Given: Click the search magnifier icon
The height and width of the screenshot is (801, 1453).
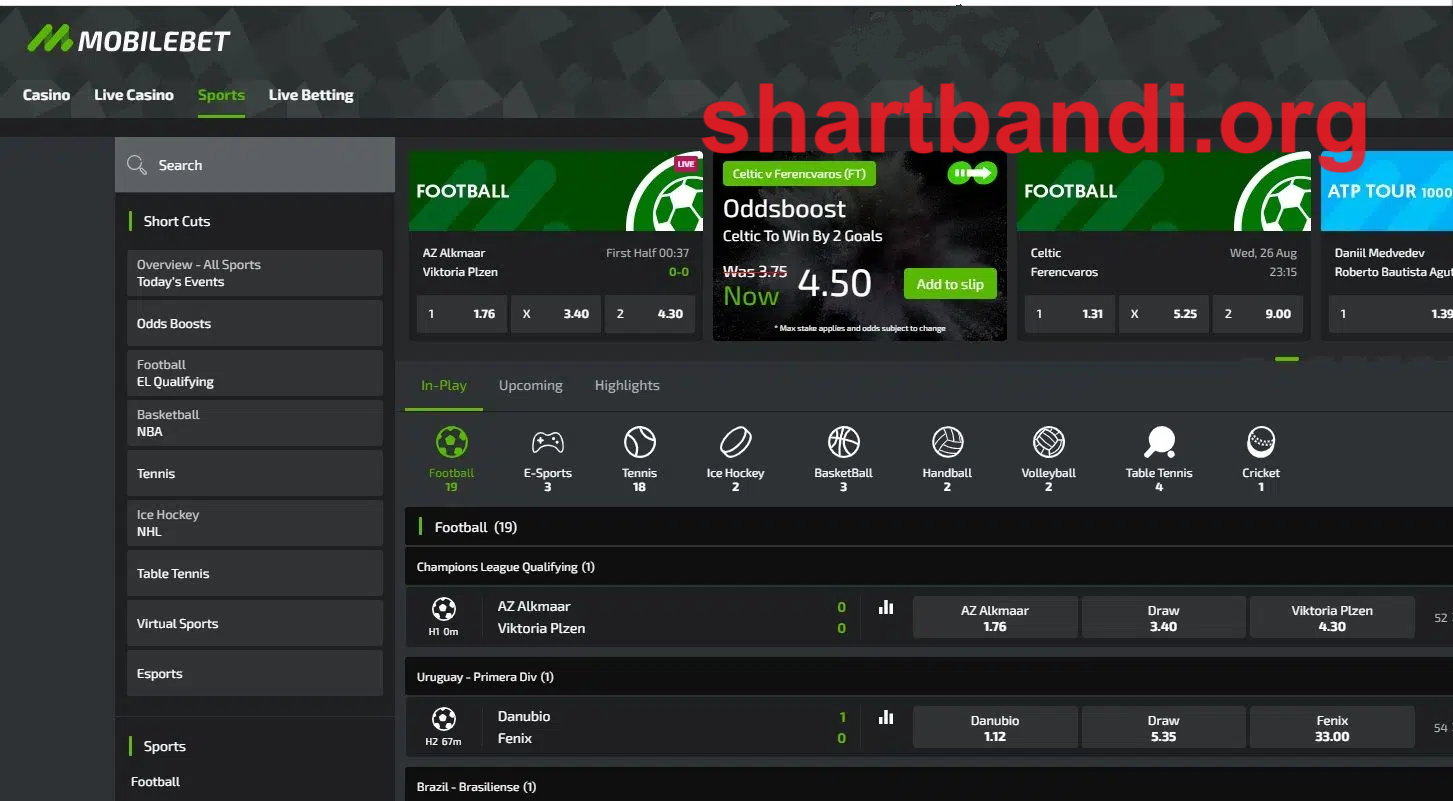Looking at the screenshot, I should [137, 165].
